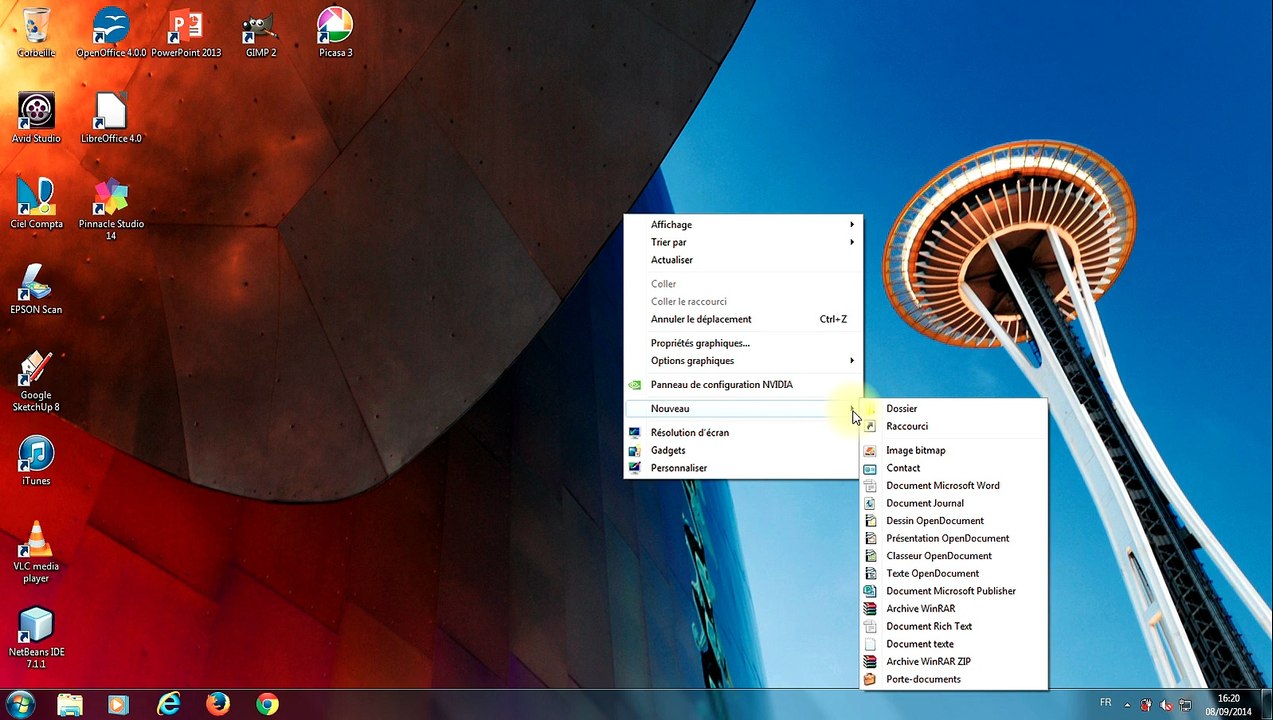The height and width of the screenshot is (720, 1273).
Task: Expand the Affichage submenu
Action: 743,225
